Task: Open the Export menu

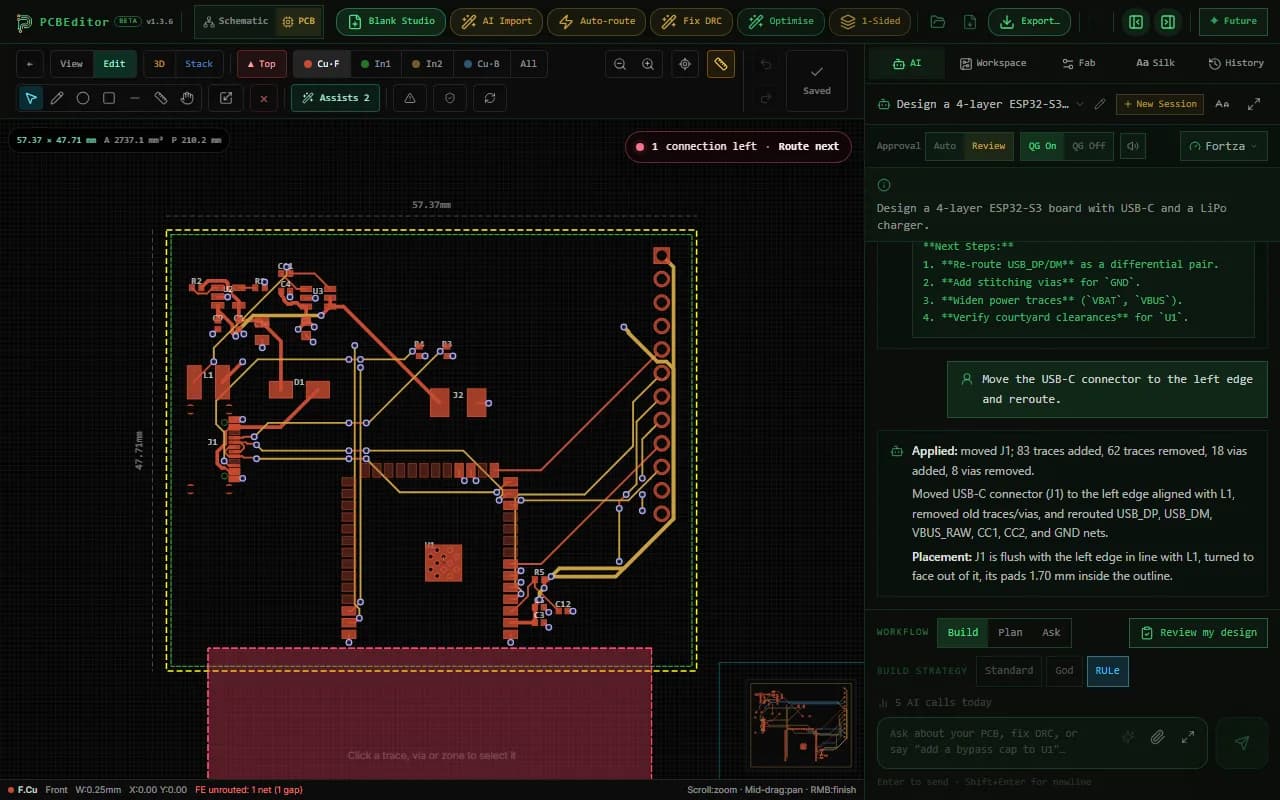Action: coord(1029,21)
